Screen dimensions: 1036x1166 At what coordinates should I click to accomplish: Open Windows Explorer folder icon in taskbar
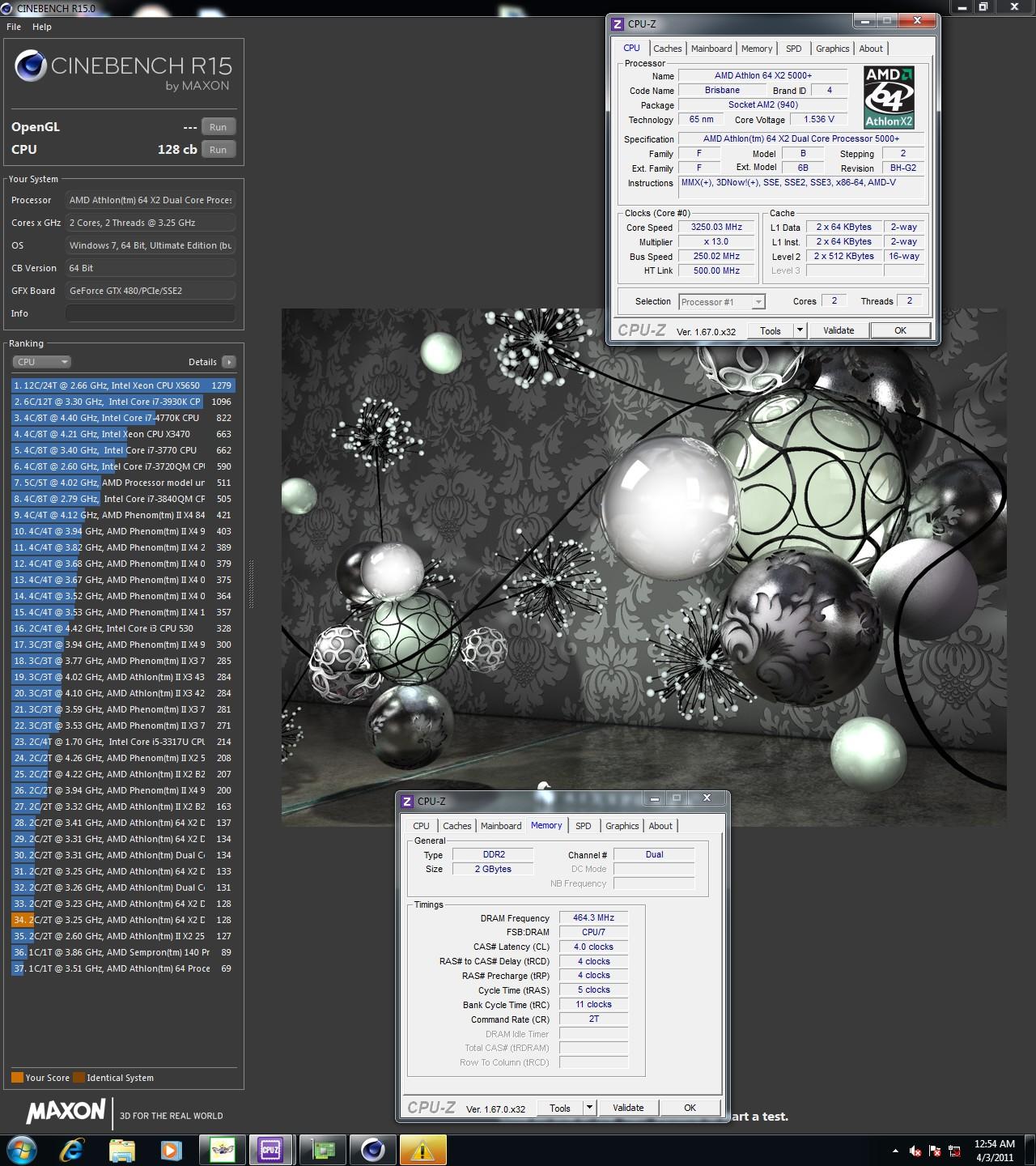point(122,1150)
